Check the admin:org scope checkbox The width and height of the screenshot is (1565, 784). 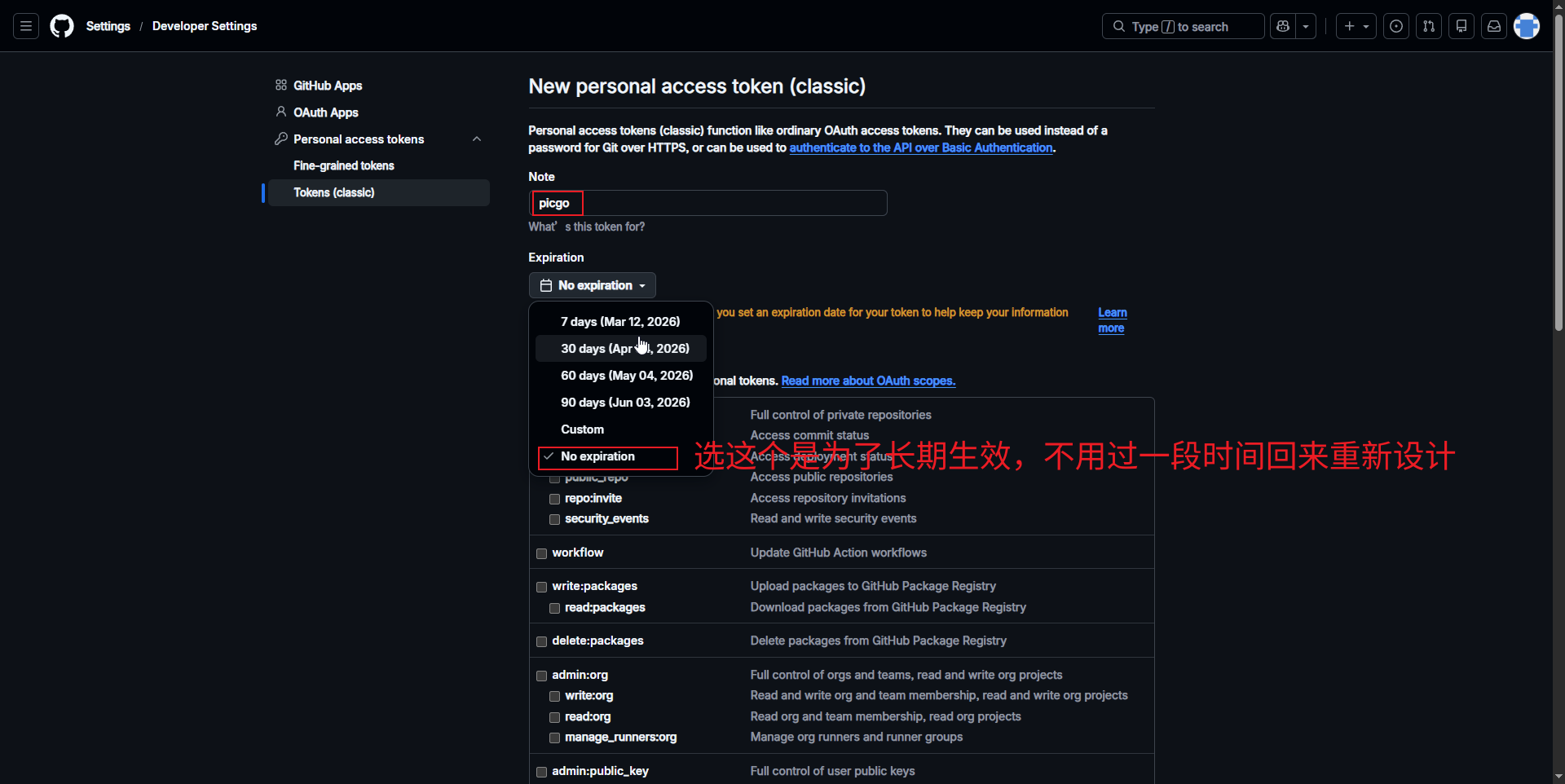541,676
